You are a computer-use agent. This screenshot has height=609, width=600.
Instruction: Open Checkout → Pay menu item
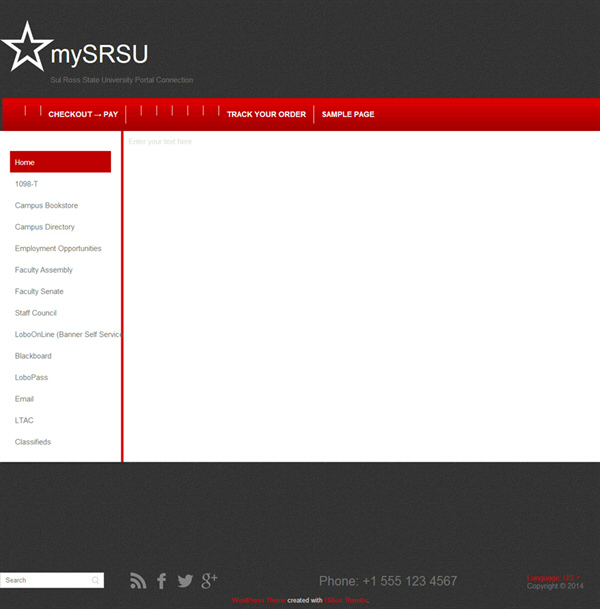83,115
